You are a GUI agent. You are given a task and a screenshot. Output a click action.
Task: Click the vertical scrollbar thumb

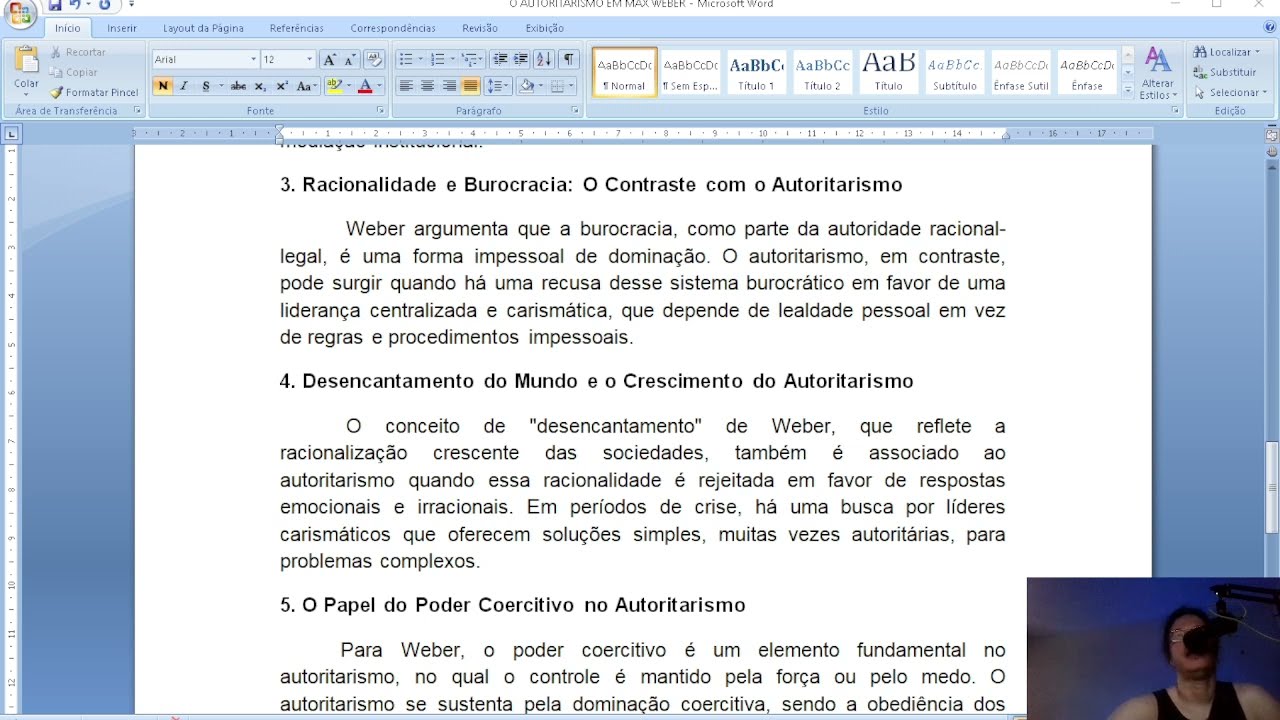1272,489
